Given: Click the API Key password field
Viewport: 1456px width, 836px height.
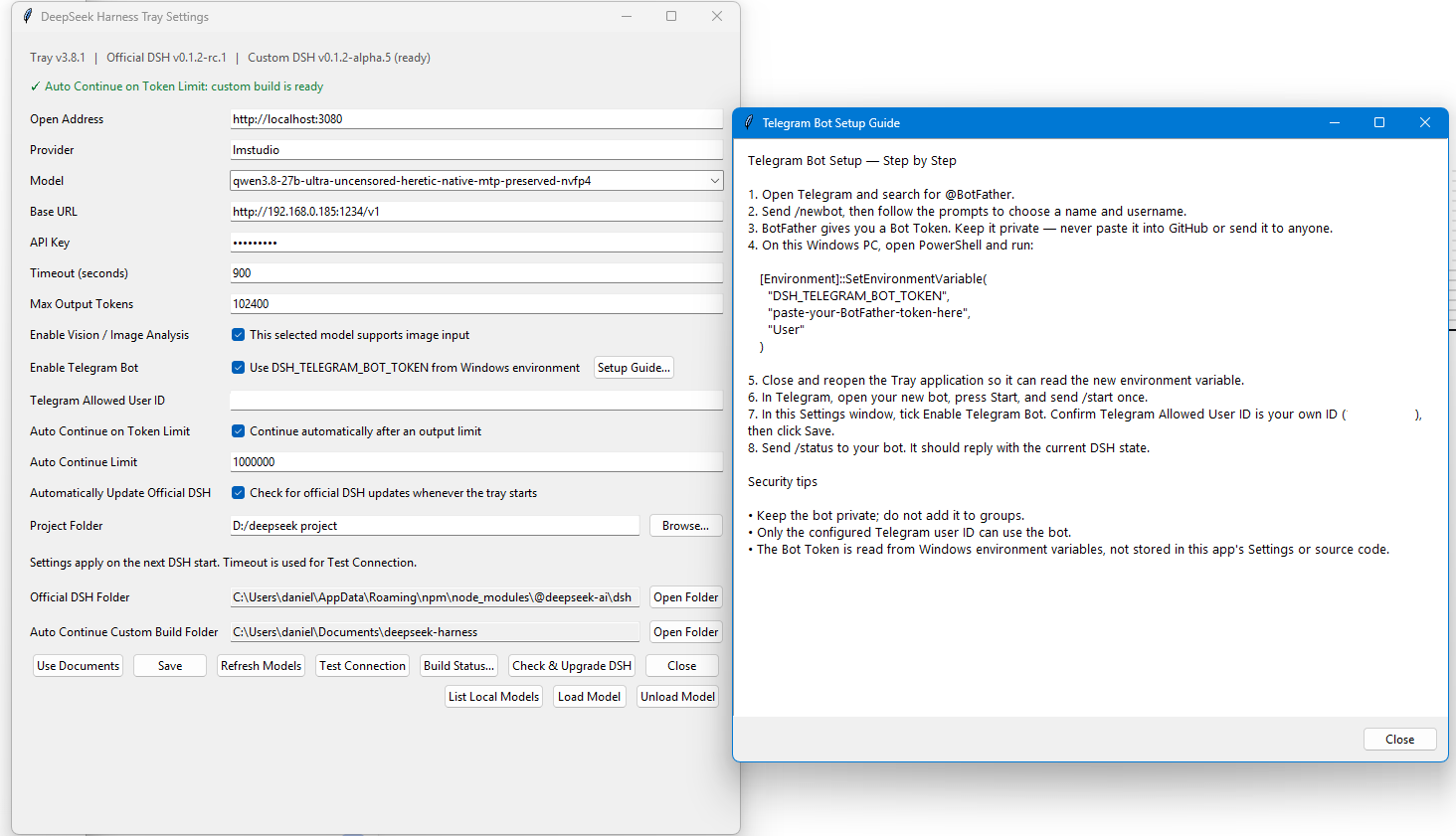Looking at the screenshot, I should click(x=476, y=243).
